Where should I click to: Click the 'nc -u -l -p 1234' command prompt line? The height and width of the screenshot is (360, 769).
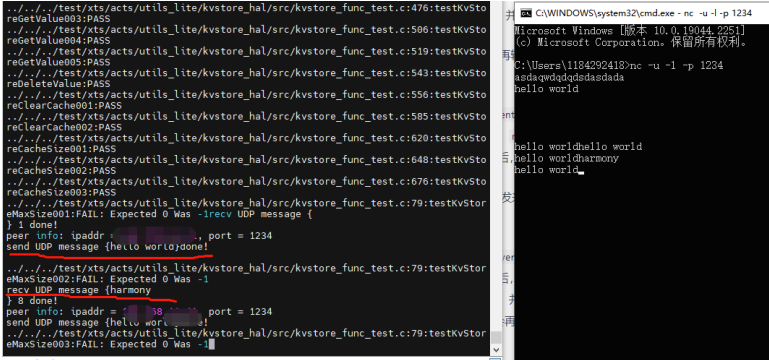pyautogui.click(x=618, y=65)
